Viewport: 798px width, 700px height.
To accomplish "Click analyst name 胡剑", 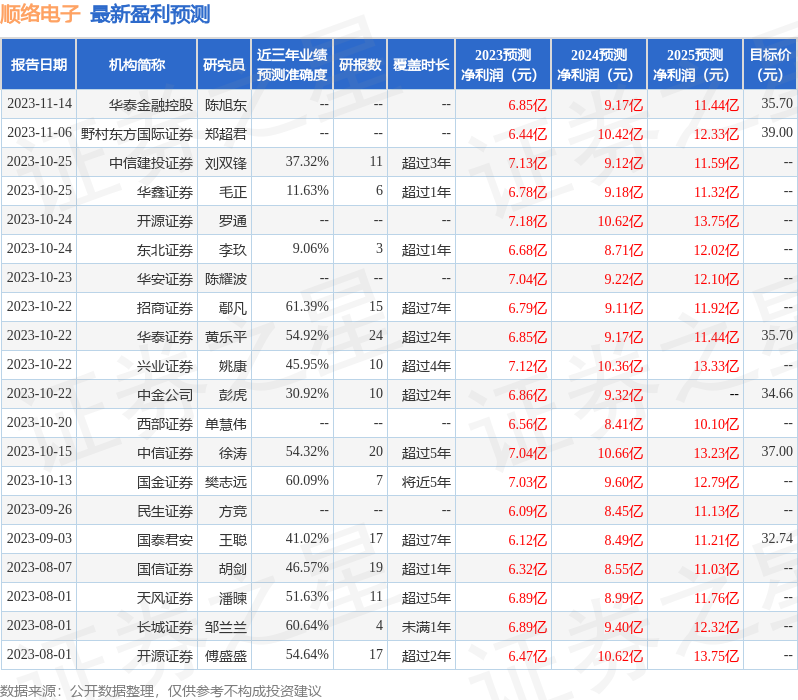I will (x=233, y=569).
